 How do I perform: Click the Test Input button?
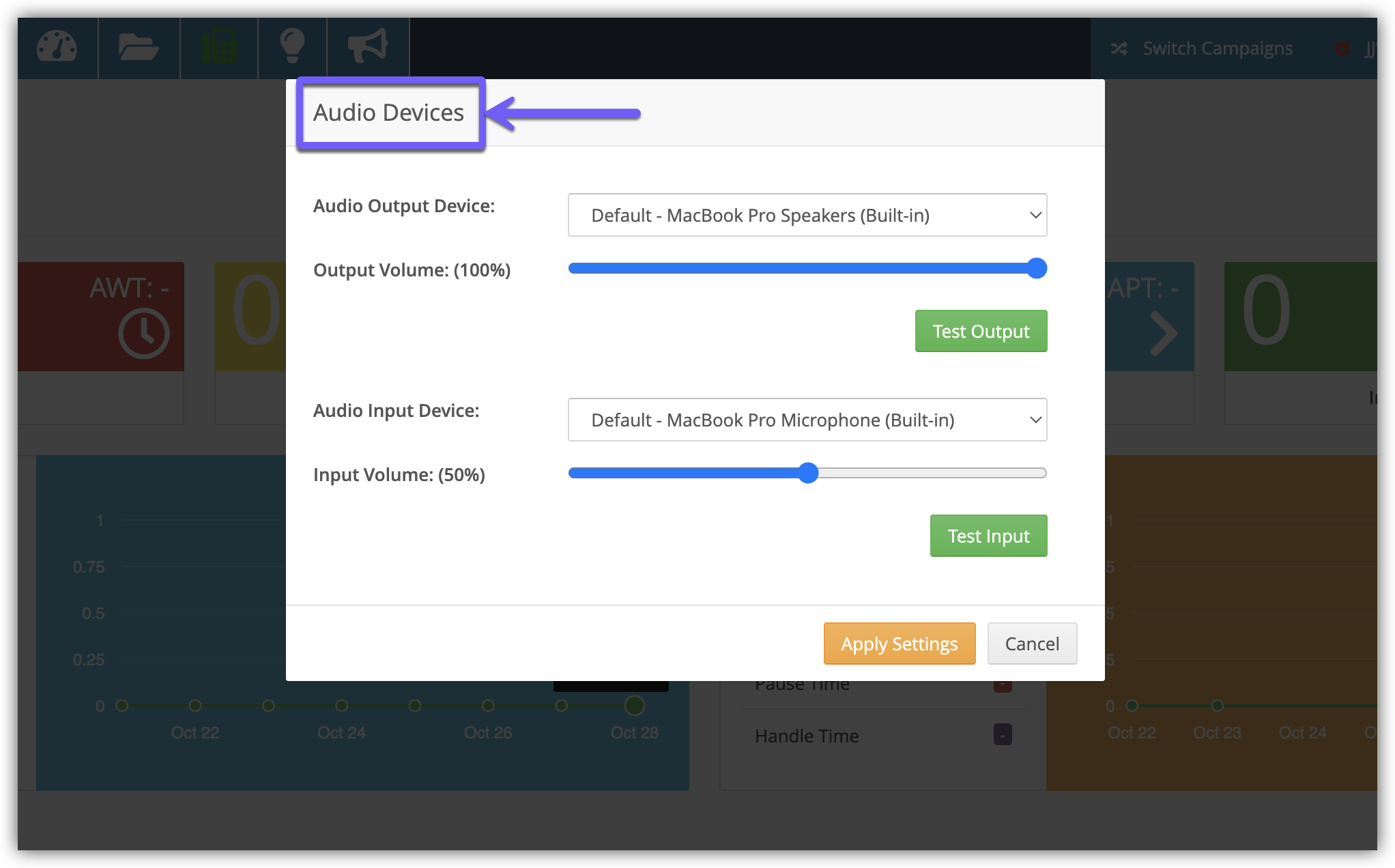[x=988, y=536]
